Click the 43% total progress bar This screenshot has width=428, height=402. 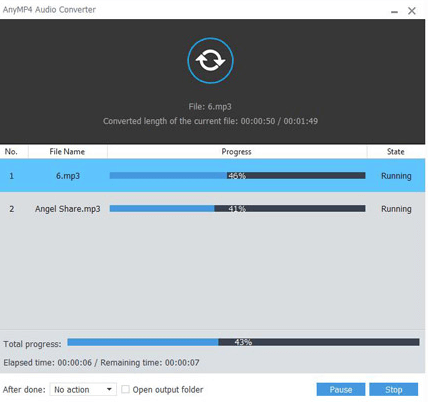tap(243, 342)
